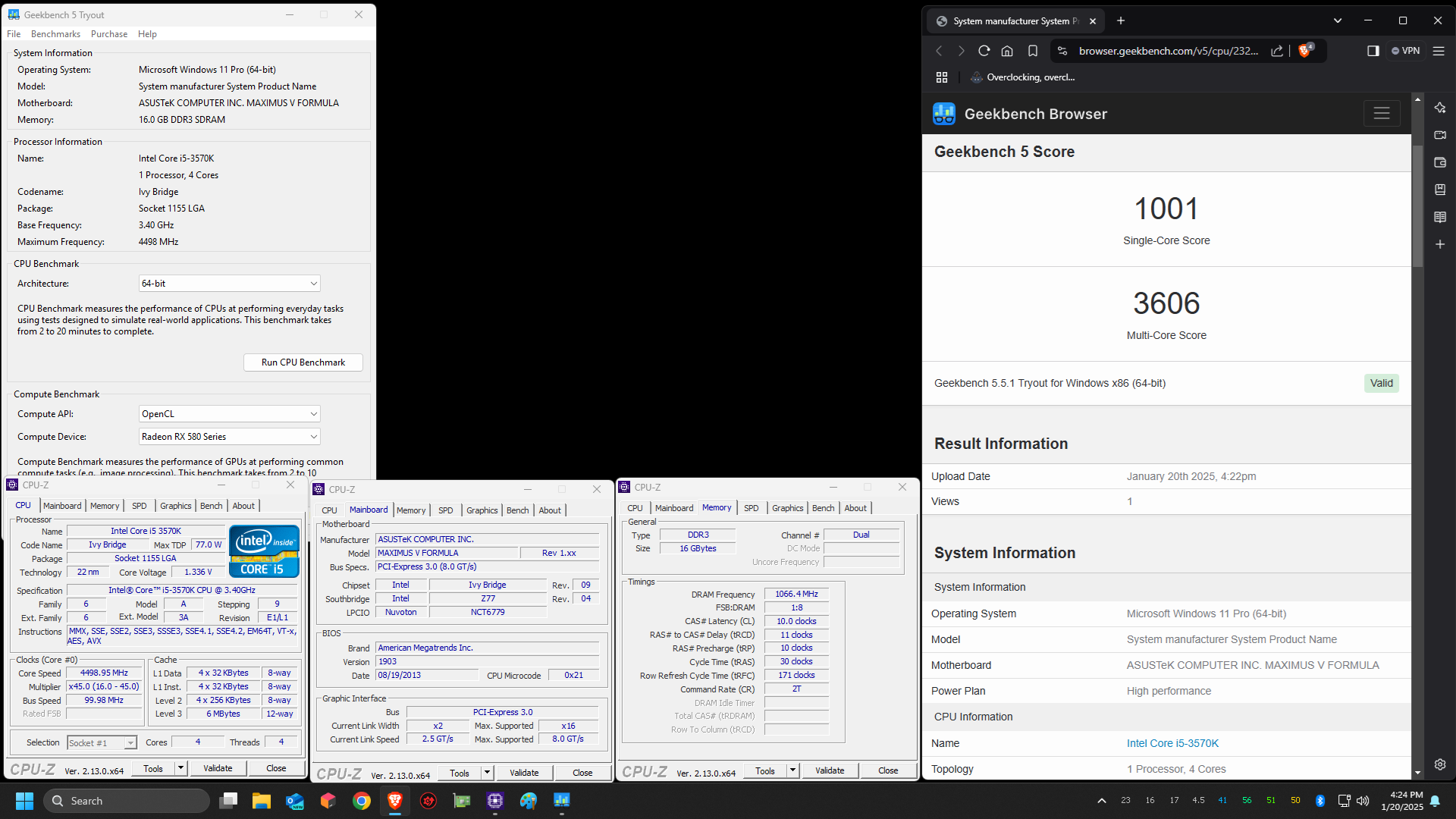Viewport: 1456px width, 819px height.
Task: Open Geekbench Browser navigation menu toggle
Action: [x=1382, y=114]
